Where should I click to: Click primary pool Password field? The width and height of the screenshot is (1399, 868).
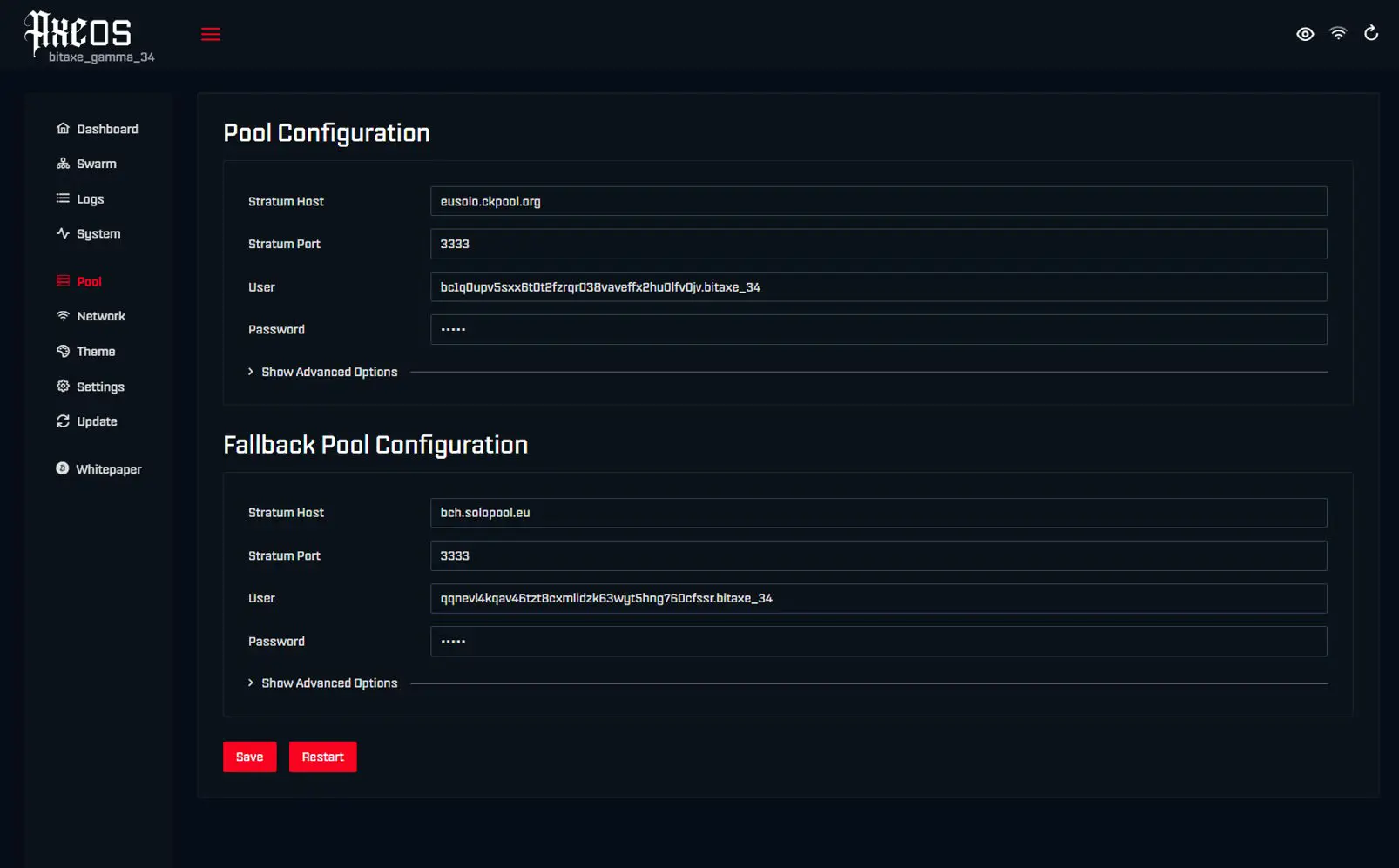pyautogui.click(x=878, y=329)
